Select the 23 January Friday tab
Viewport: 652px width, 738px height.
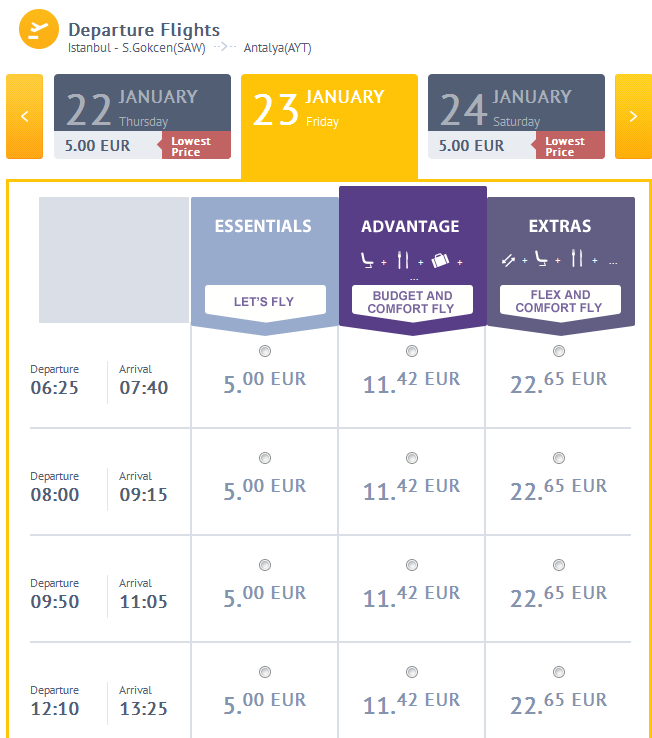(329, 126)
